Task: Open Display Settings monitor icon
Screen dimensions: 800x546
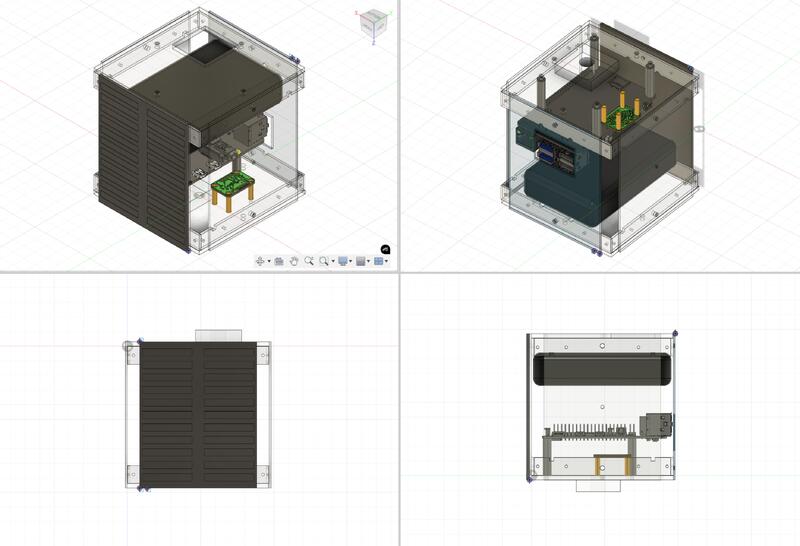Action: tap(343, 261)
